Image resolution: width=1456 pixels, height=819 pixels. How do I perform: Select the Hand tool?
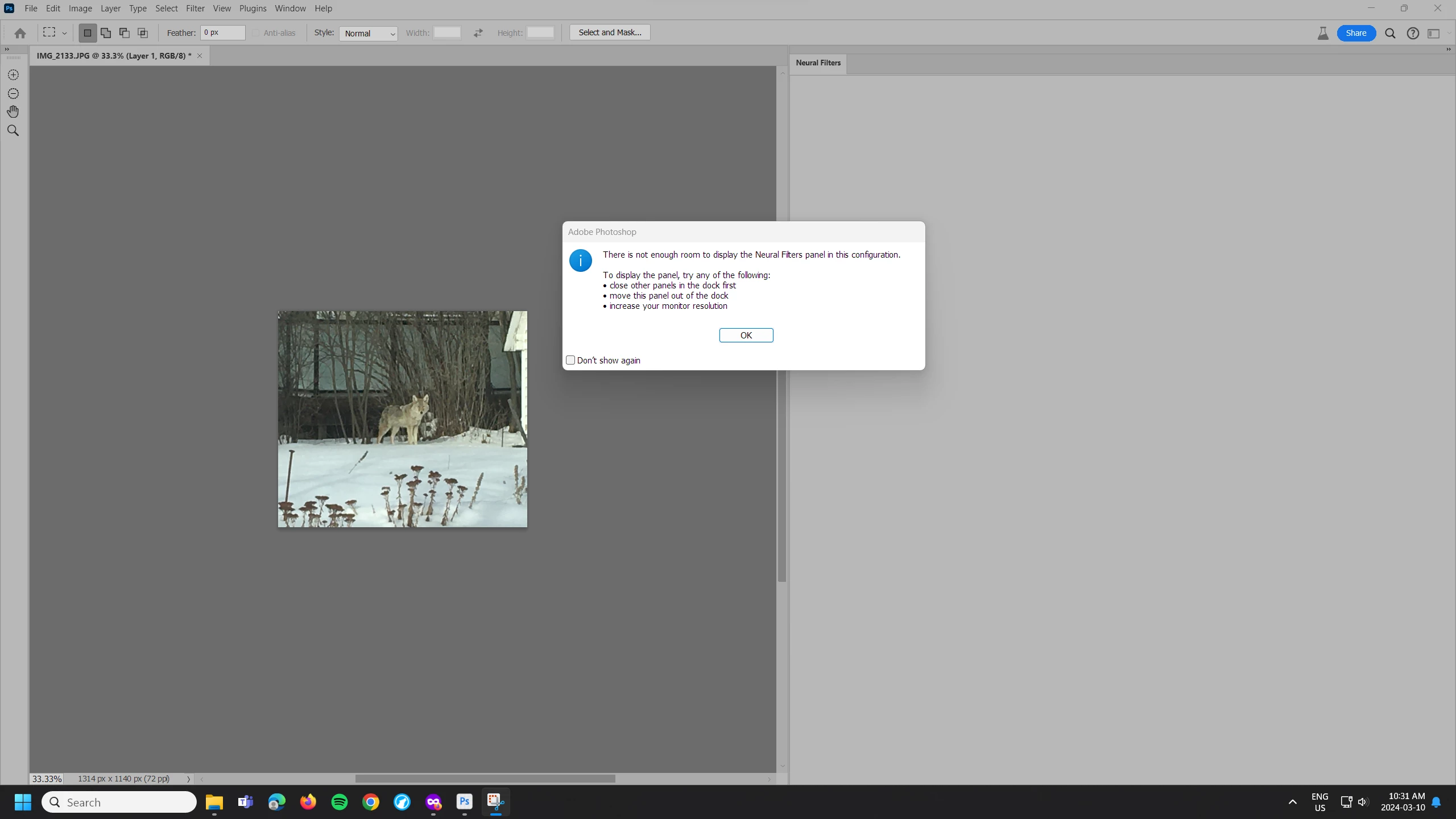coord(13,111)
